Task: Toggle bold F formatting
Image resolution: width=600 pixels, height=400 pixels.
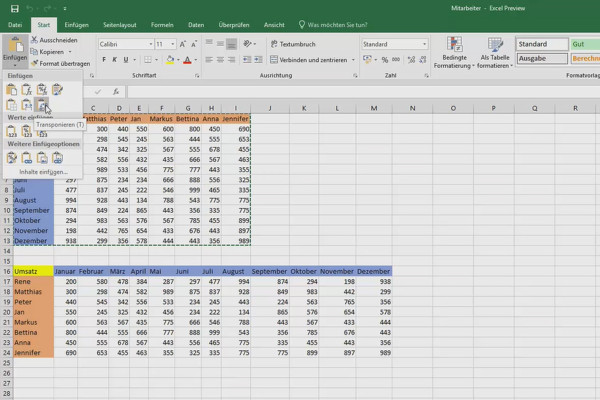Action: 104,60
